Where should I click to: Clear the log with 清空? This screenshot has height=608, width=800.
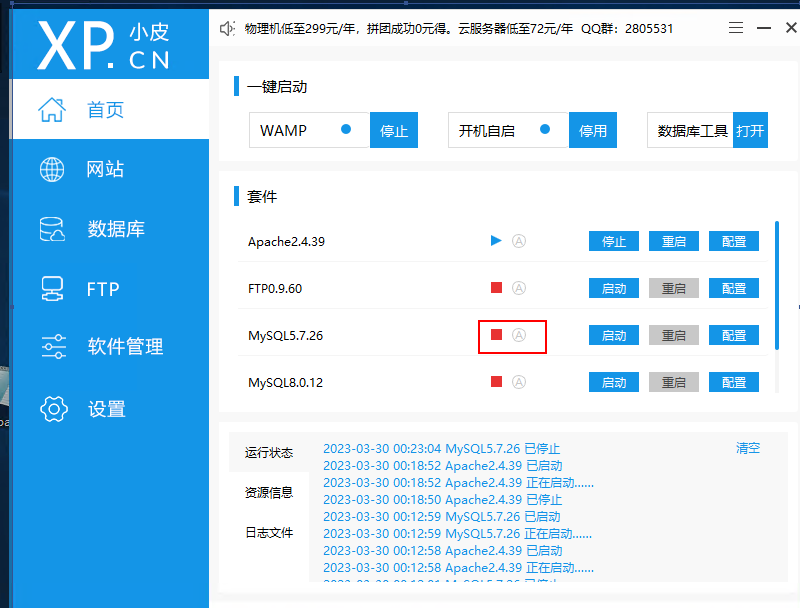tap(748, 448)
